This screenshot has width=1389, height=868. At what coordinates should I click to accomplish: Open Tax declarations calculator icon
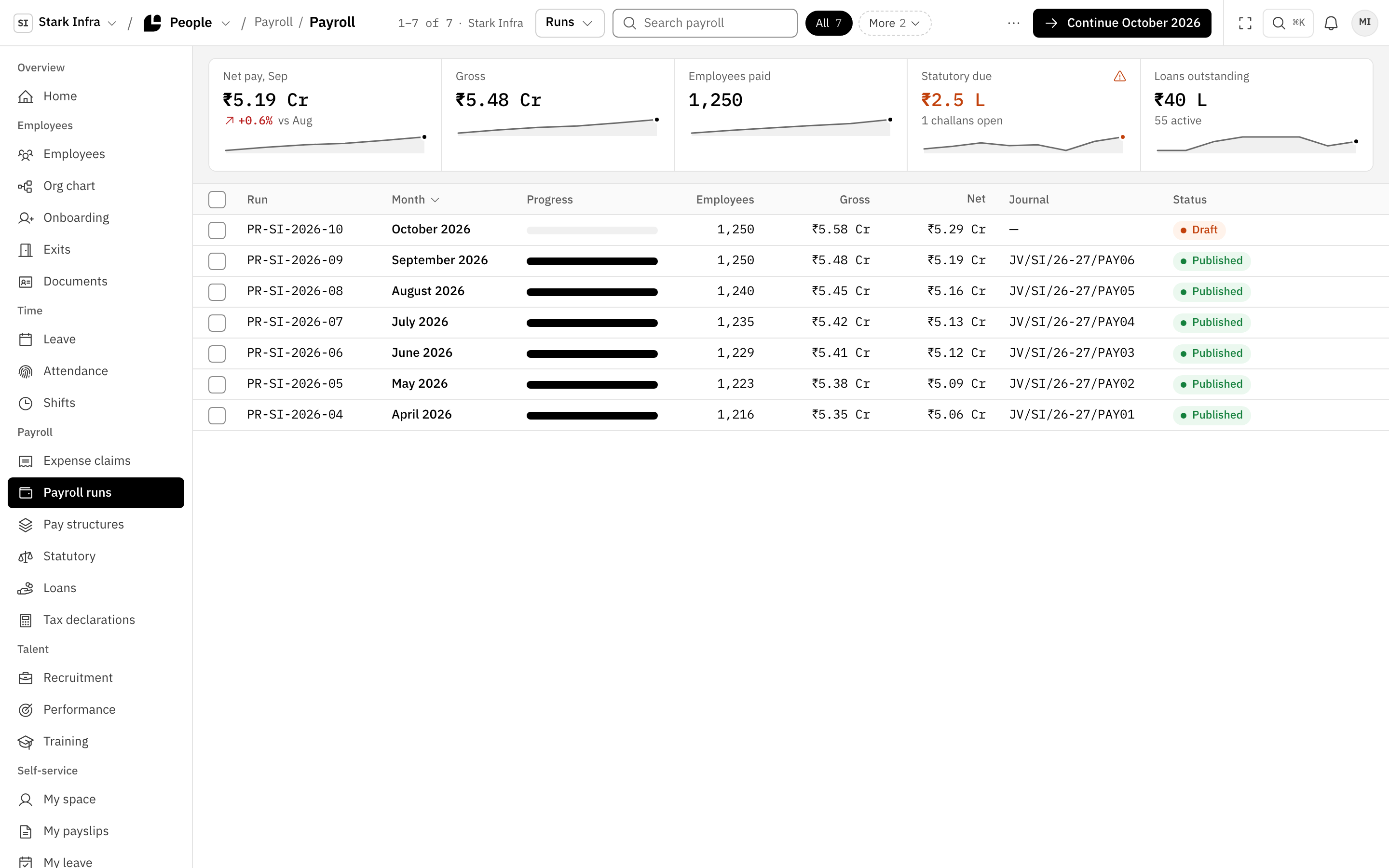pos(25,620)
